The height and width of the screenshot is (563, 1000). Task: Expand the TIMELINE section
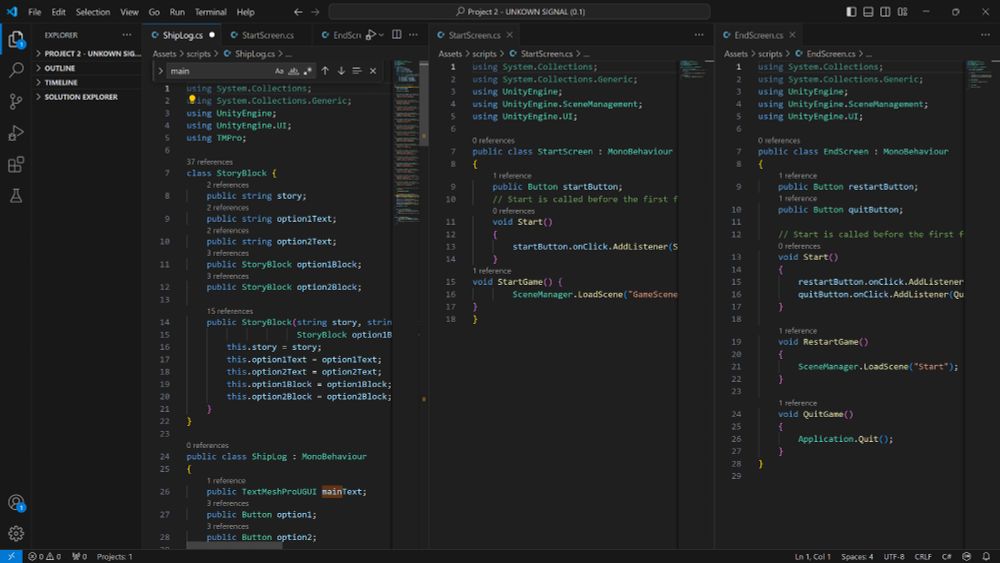tap(60, 82)
